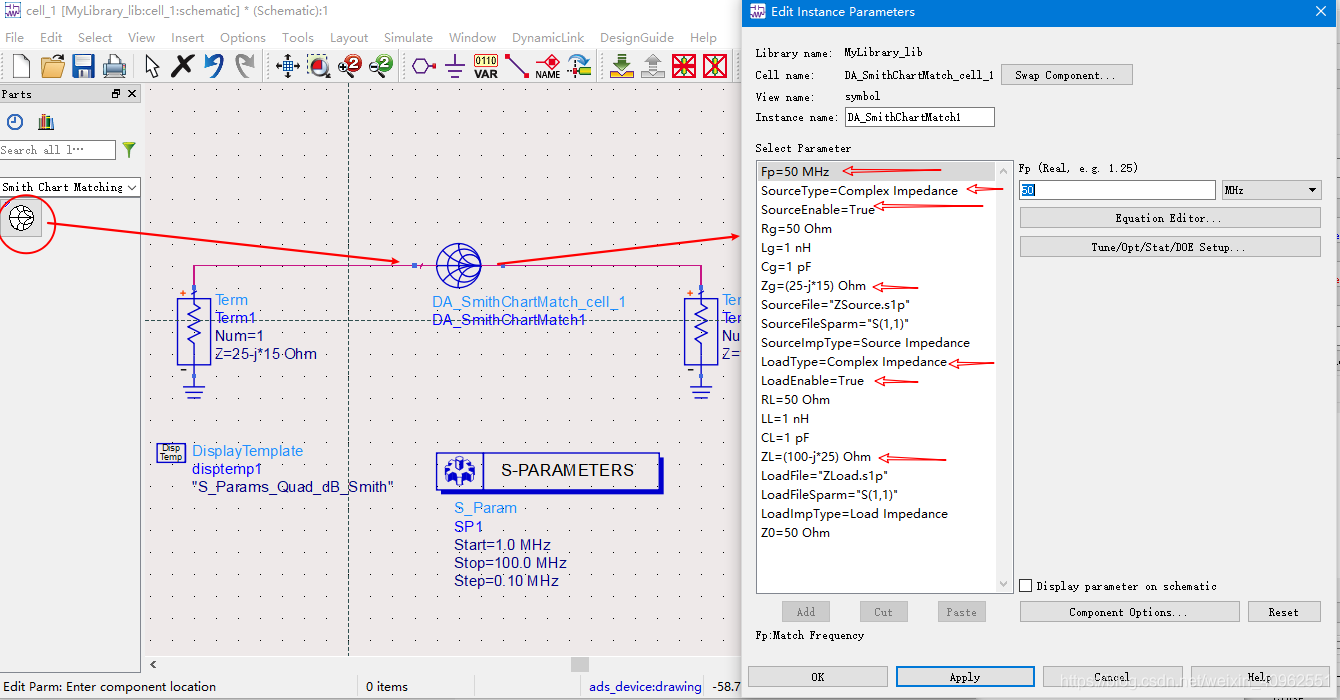Open the VAR variable equation tool

click(x=486, y=66)
